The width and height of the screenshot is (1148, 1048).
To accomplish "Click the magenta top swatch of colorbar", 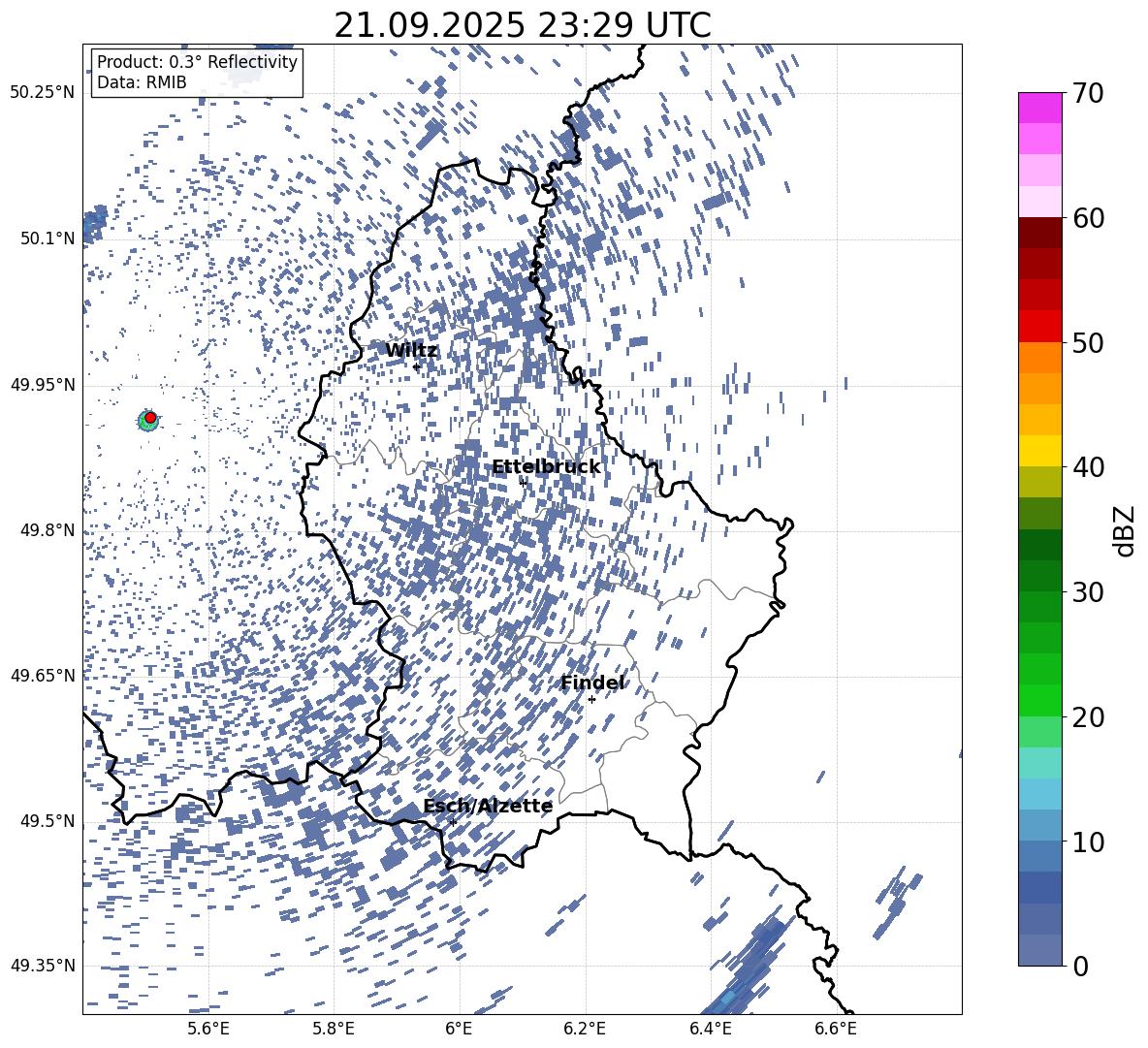I will tap(1039, 109).
